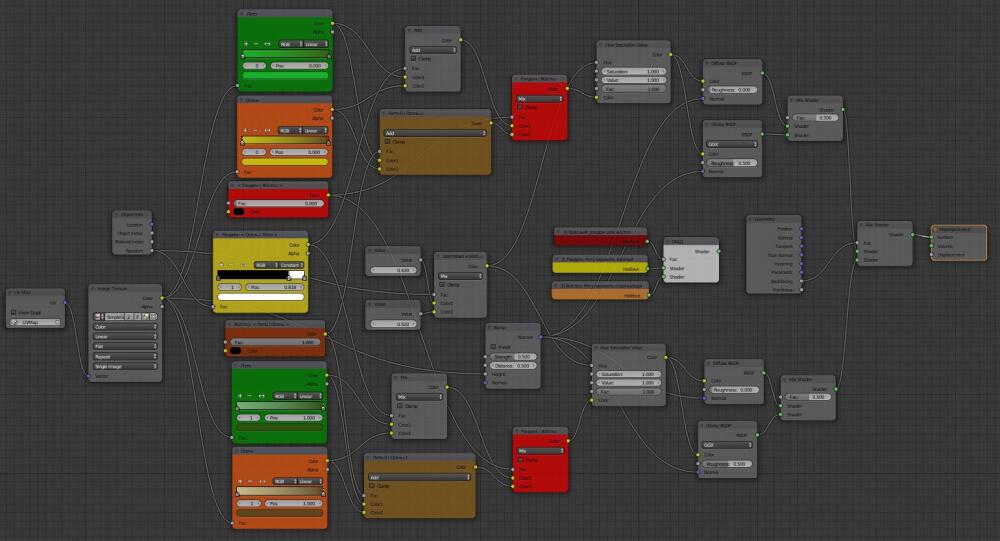Click the Pos 0.818 field in yellow ColorRamp
The height and width of the screenshot is (541, 1000).
click(274, 287)
